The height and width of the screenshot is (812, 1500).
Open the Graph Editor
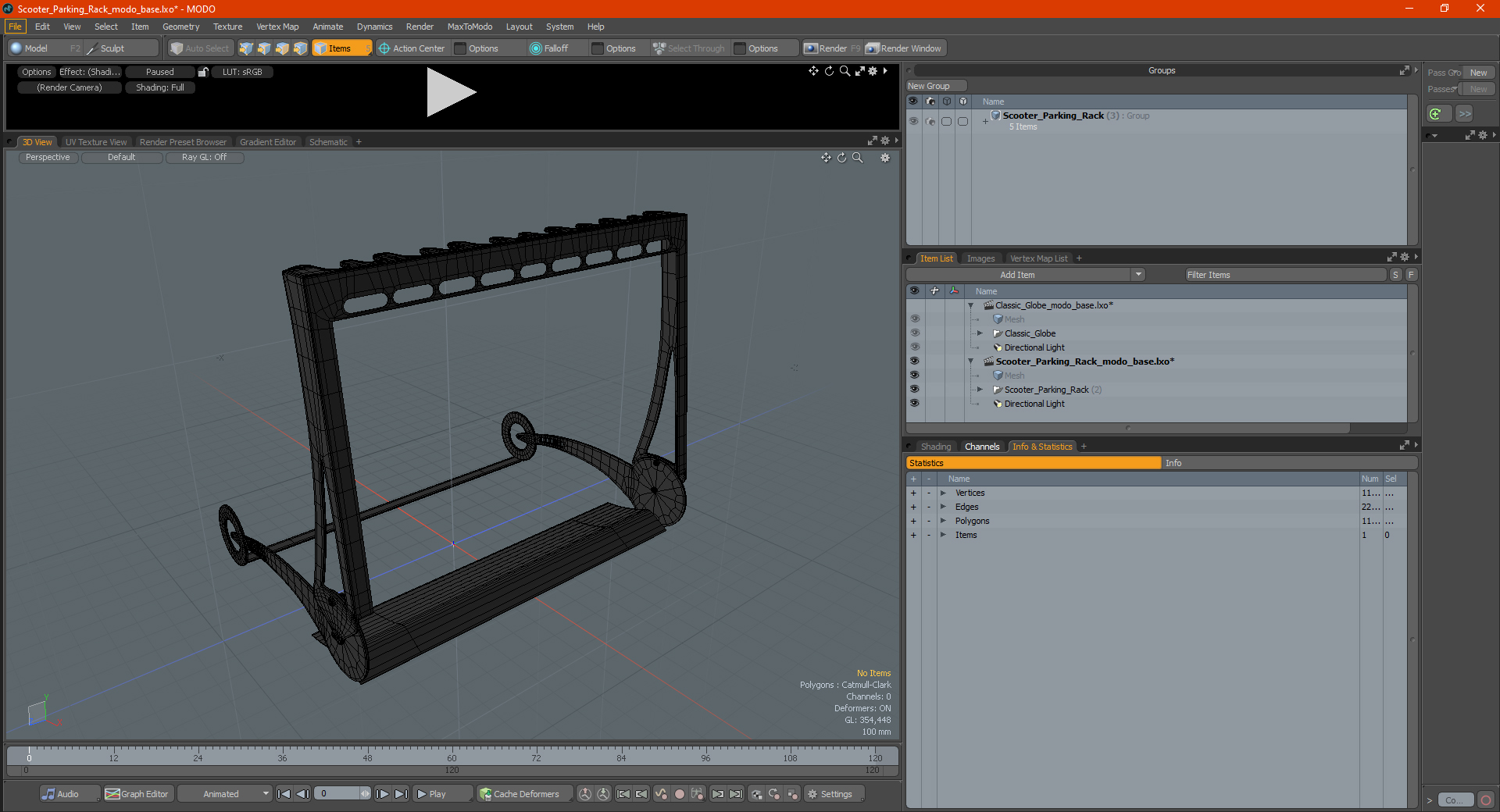tap(137, 794)
